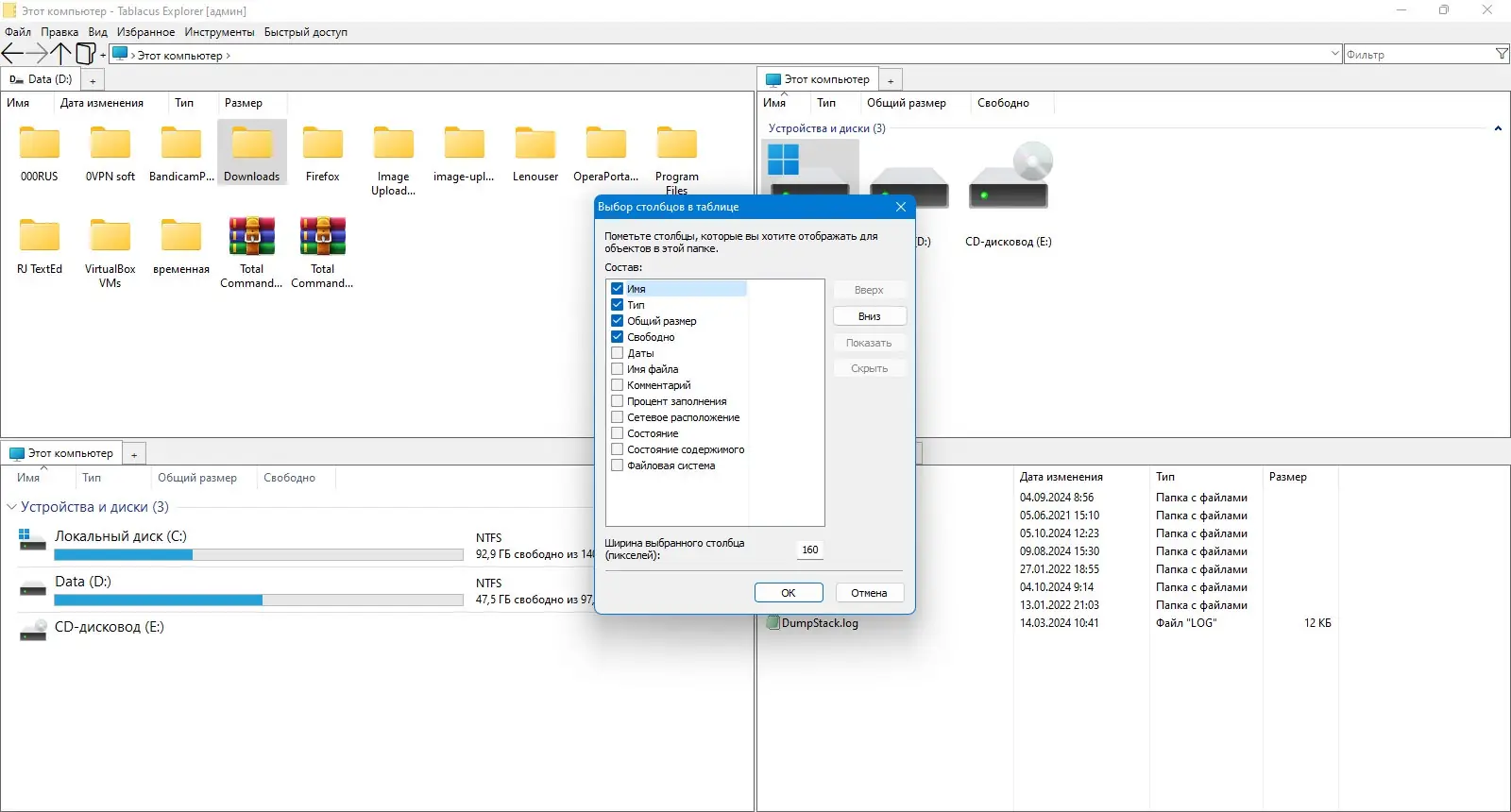Enable the Даты column checkbox
The image size is (1511, 812).
pos(618,353)
